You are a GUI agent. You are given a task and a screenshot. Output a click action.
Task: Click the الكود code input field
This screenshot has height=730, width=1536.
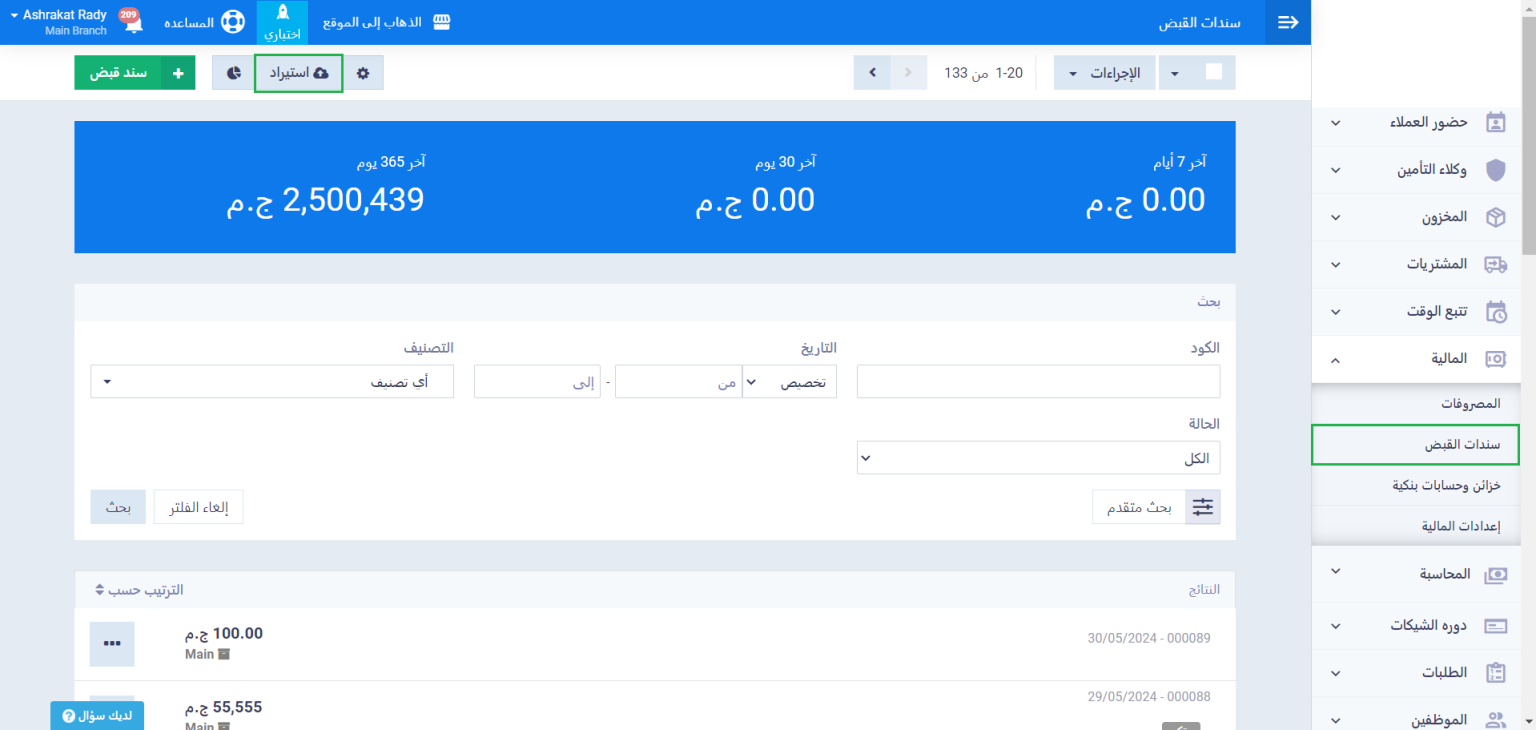click(x=1038, y=381)
